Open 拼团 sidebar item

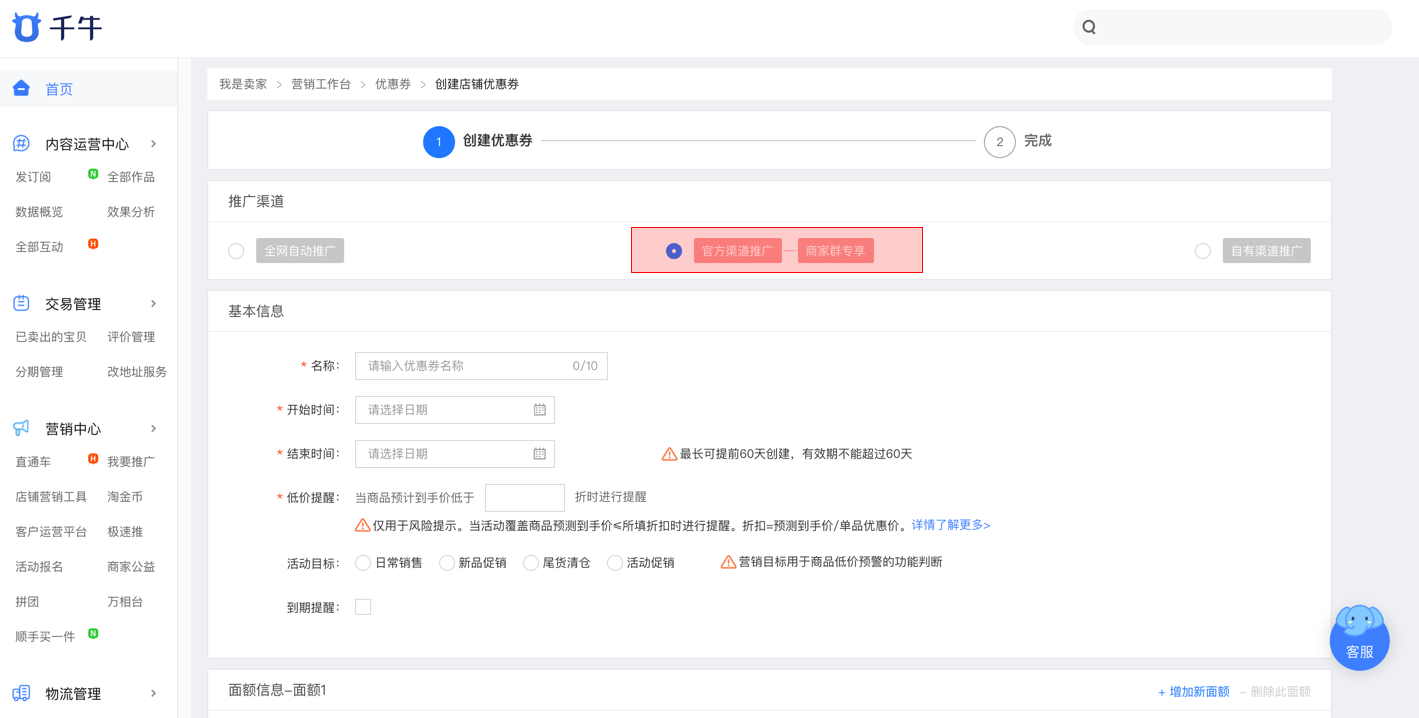27,602
